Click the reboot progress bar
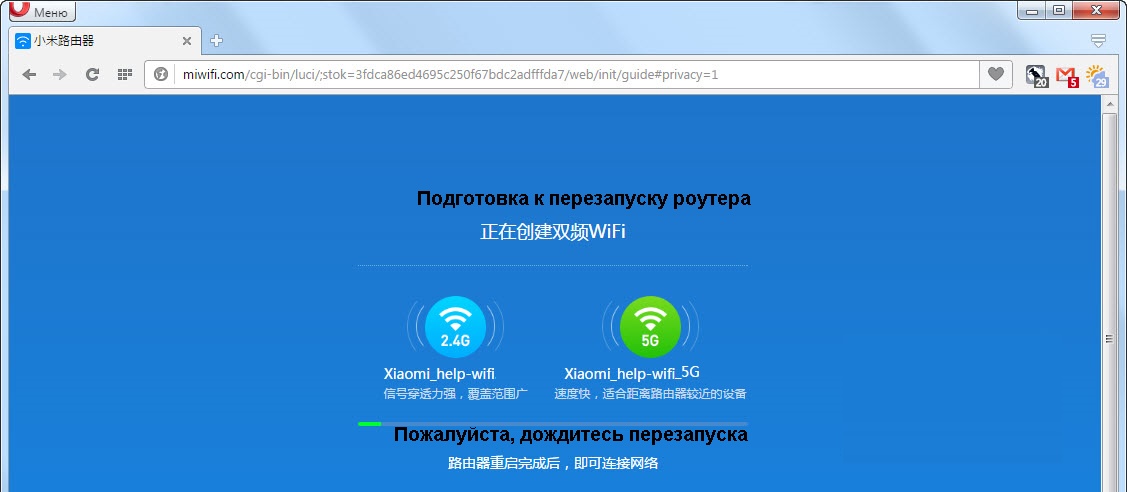1127x492 pixels. [x=553, y=424]
